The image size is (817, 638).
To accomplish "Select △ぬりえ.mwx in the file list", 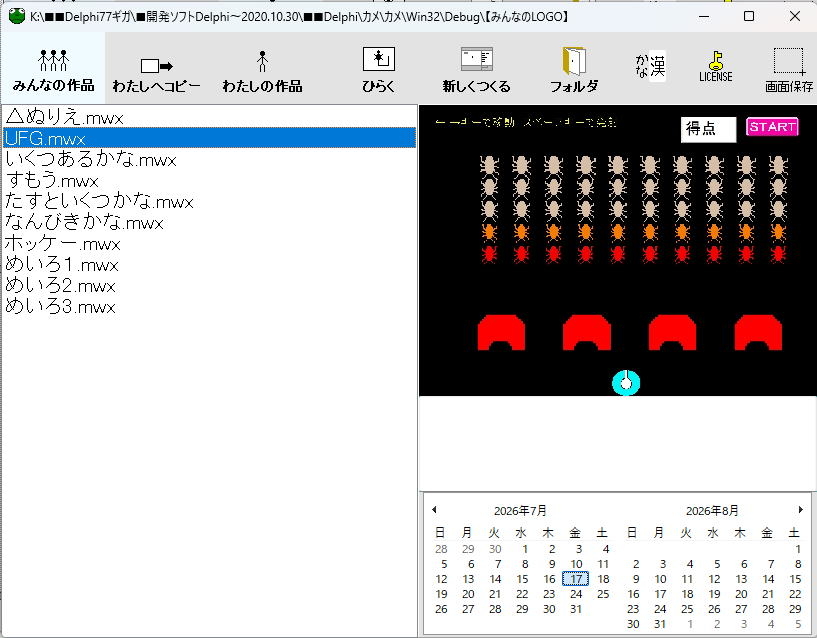I will click(209, 117).
